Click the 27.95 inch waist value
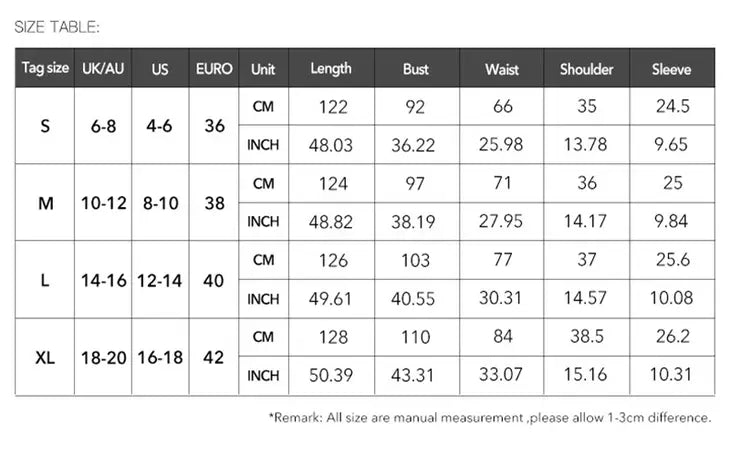This screenshot has width=730, height=456. 501,222
